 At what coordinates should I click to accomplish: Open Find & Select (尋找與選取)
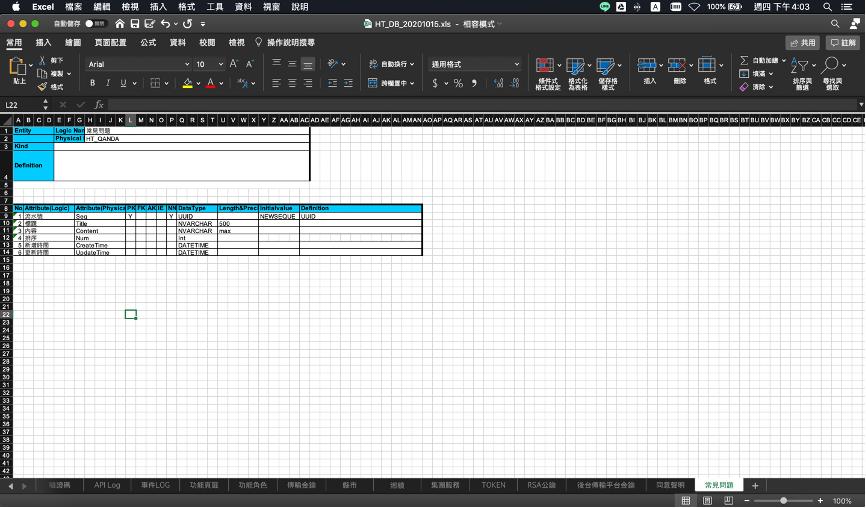click(832, 73)
